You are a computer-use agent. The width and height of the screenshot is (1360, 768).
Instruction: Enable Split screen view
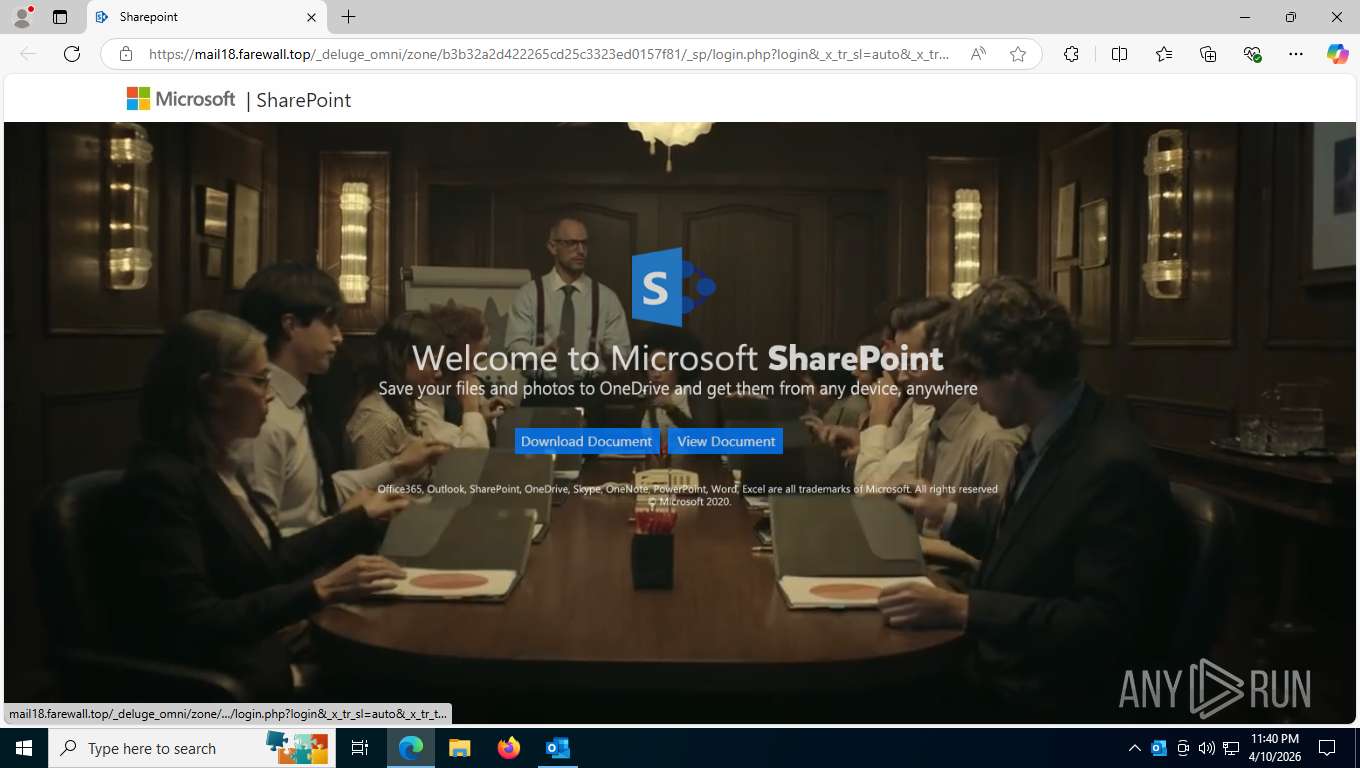point(1119,54)
